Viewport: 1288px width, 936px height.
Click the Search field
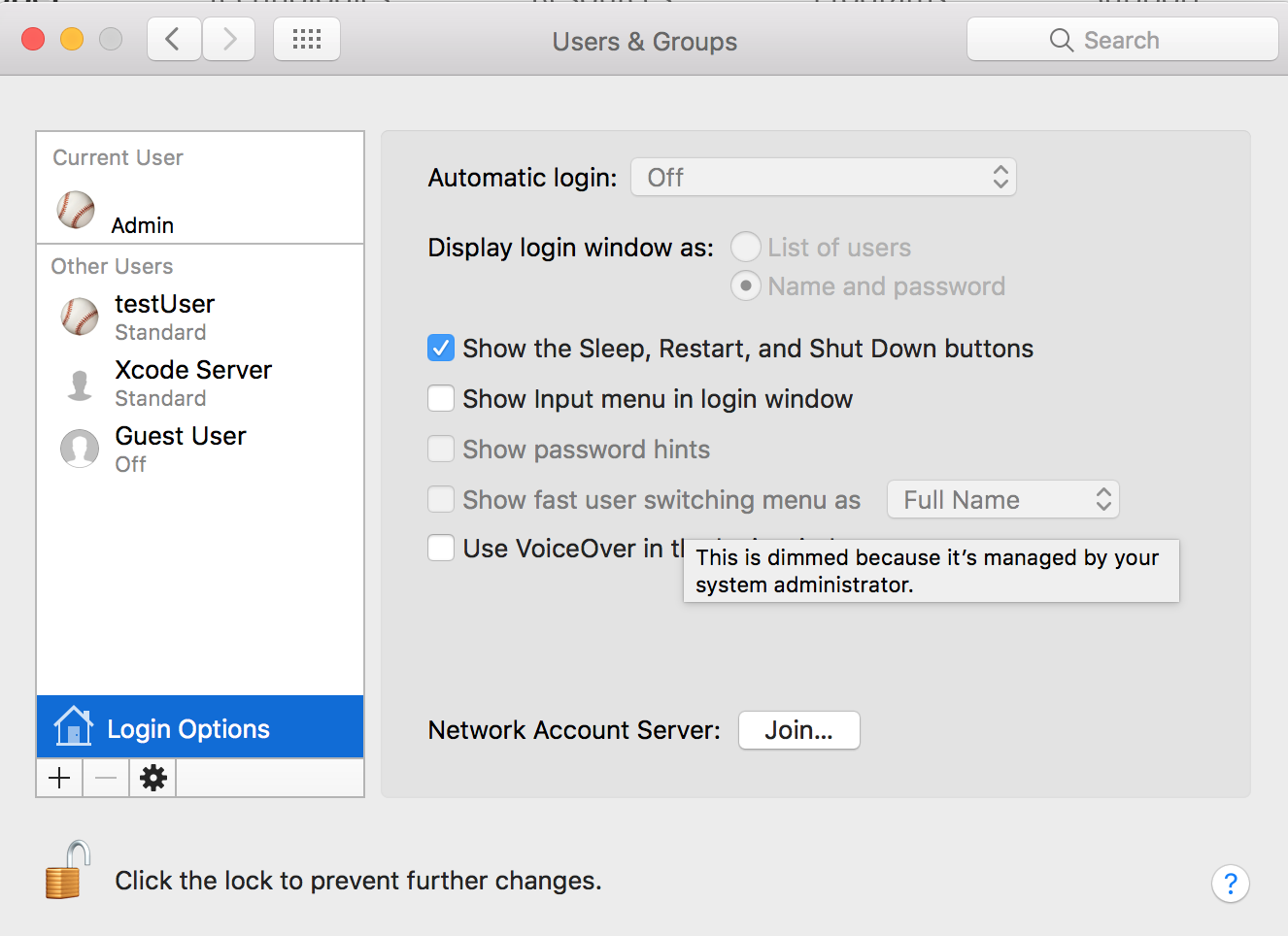coord(1122,40)
